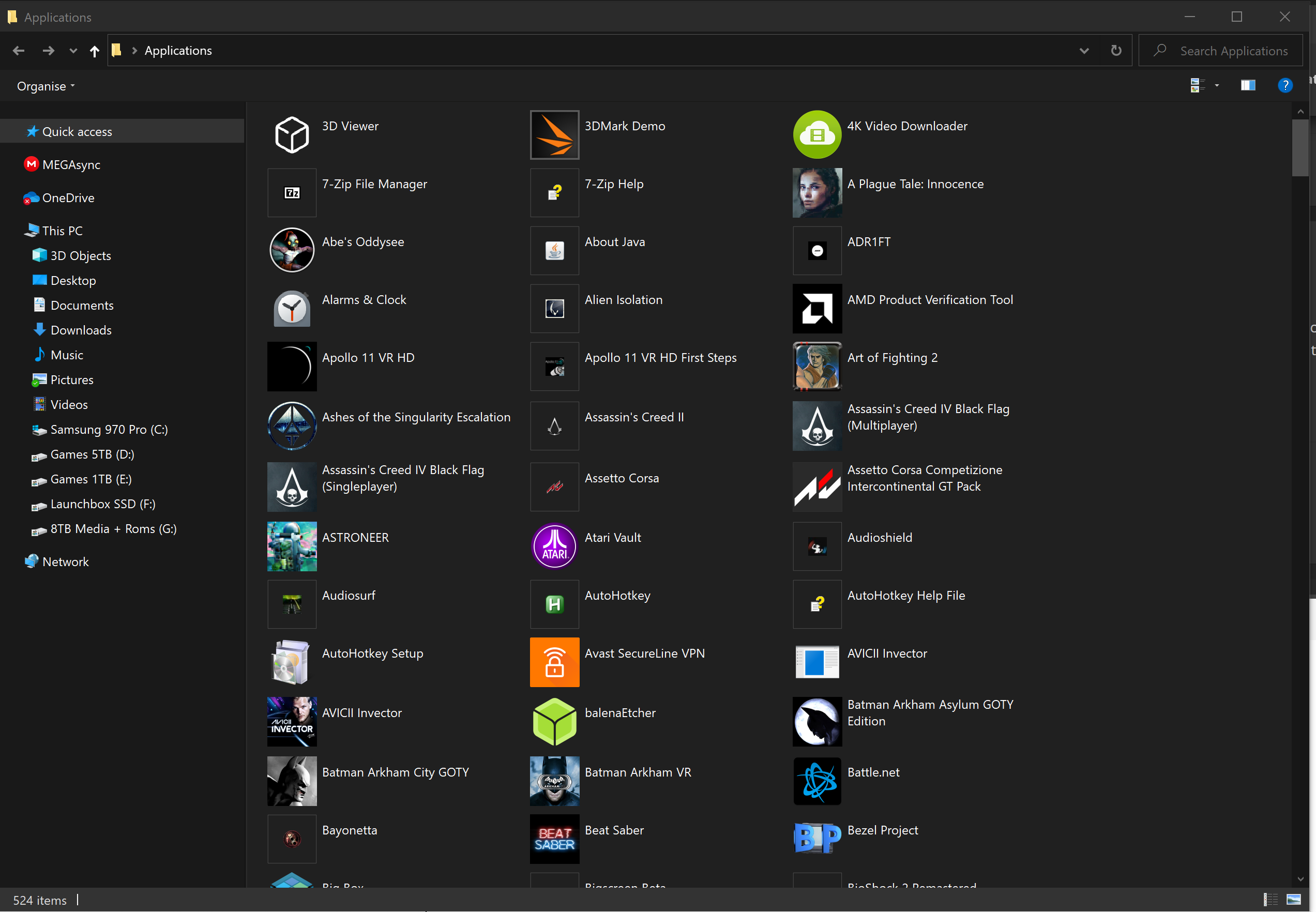Viewport: 1316px width, 912px height.
Task: Select the balenaEtcher cube icon
Action: [x=554, y=722]
